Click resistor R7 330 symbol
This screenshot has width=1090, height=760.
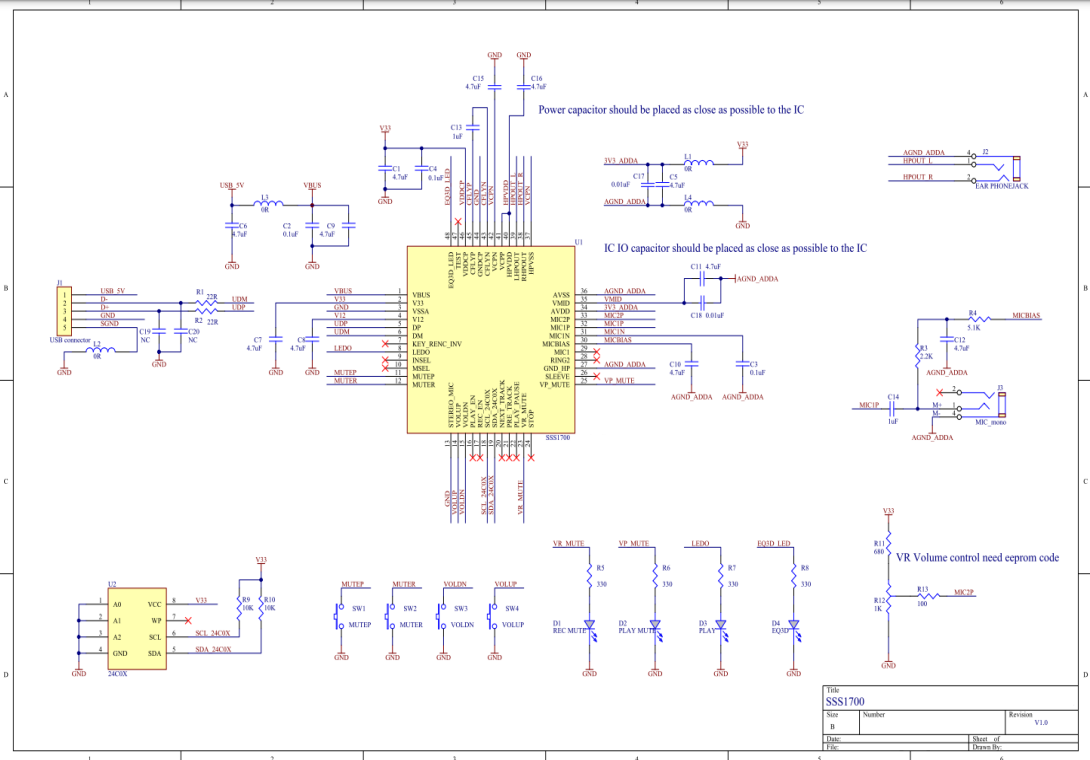click(x=721, y=576)
